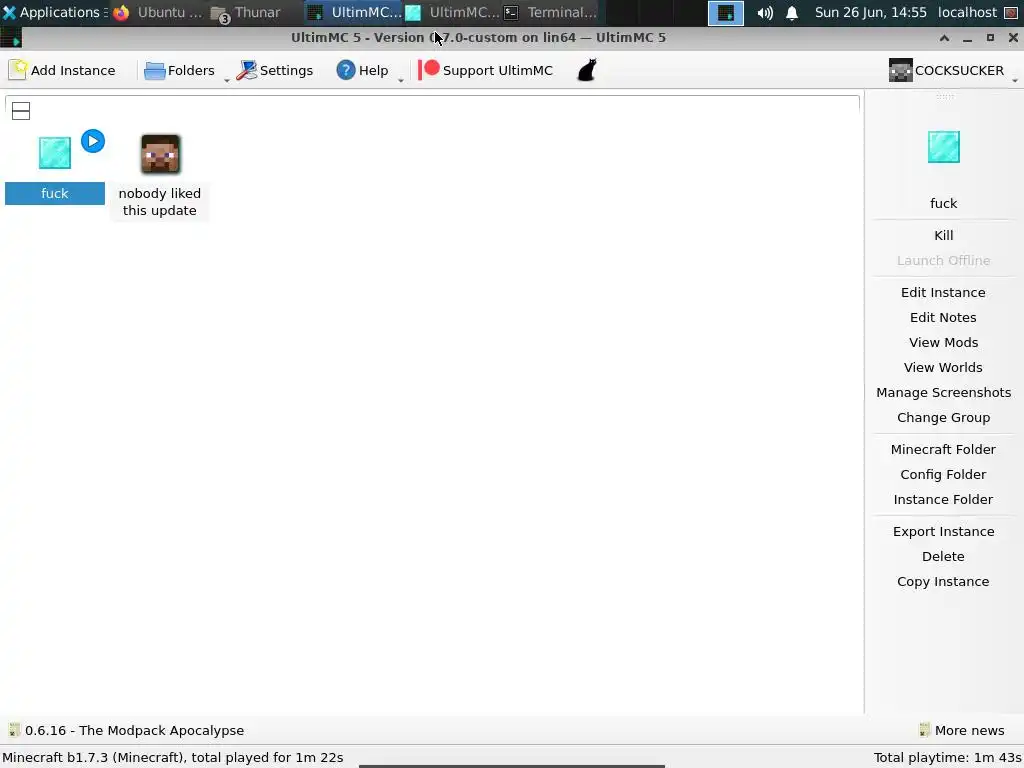Screen dimensions: 1024x768
Task: Click Copy Instance
Action: point(944,581)
